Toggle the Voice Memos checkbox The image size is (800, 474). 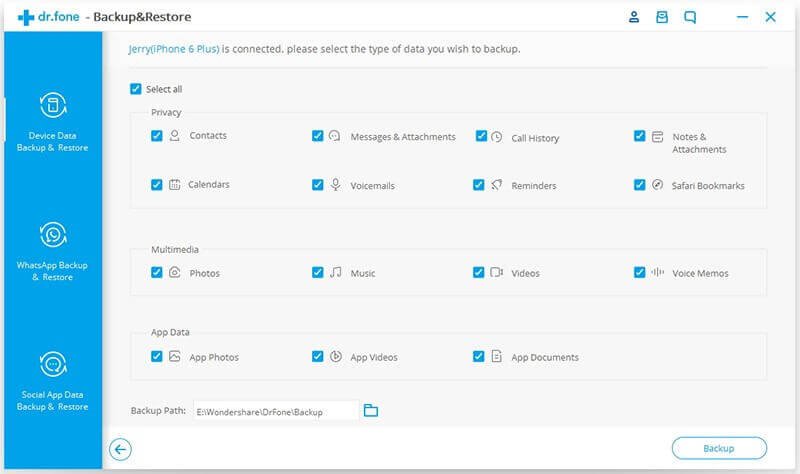coord(639,272)
